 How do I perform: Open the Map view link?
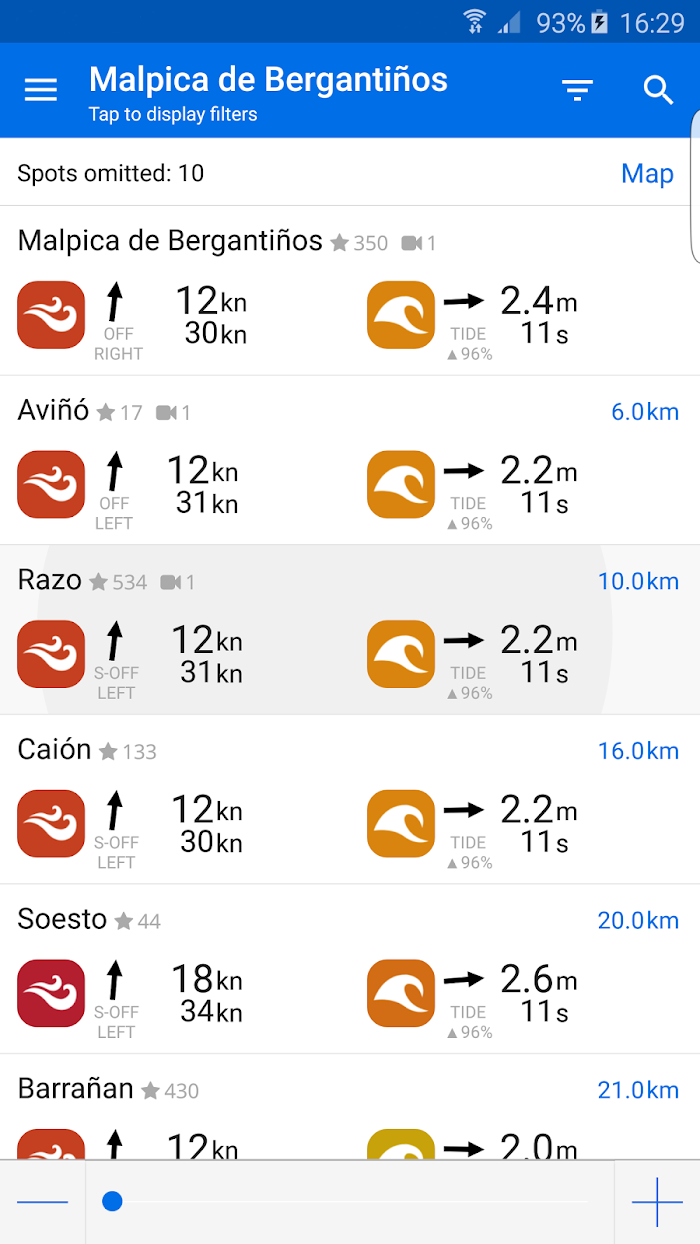(647, 173)
